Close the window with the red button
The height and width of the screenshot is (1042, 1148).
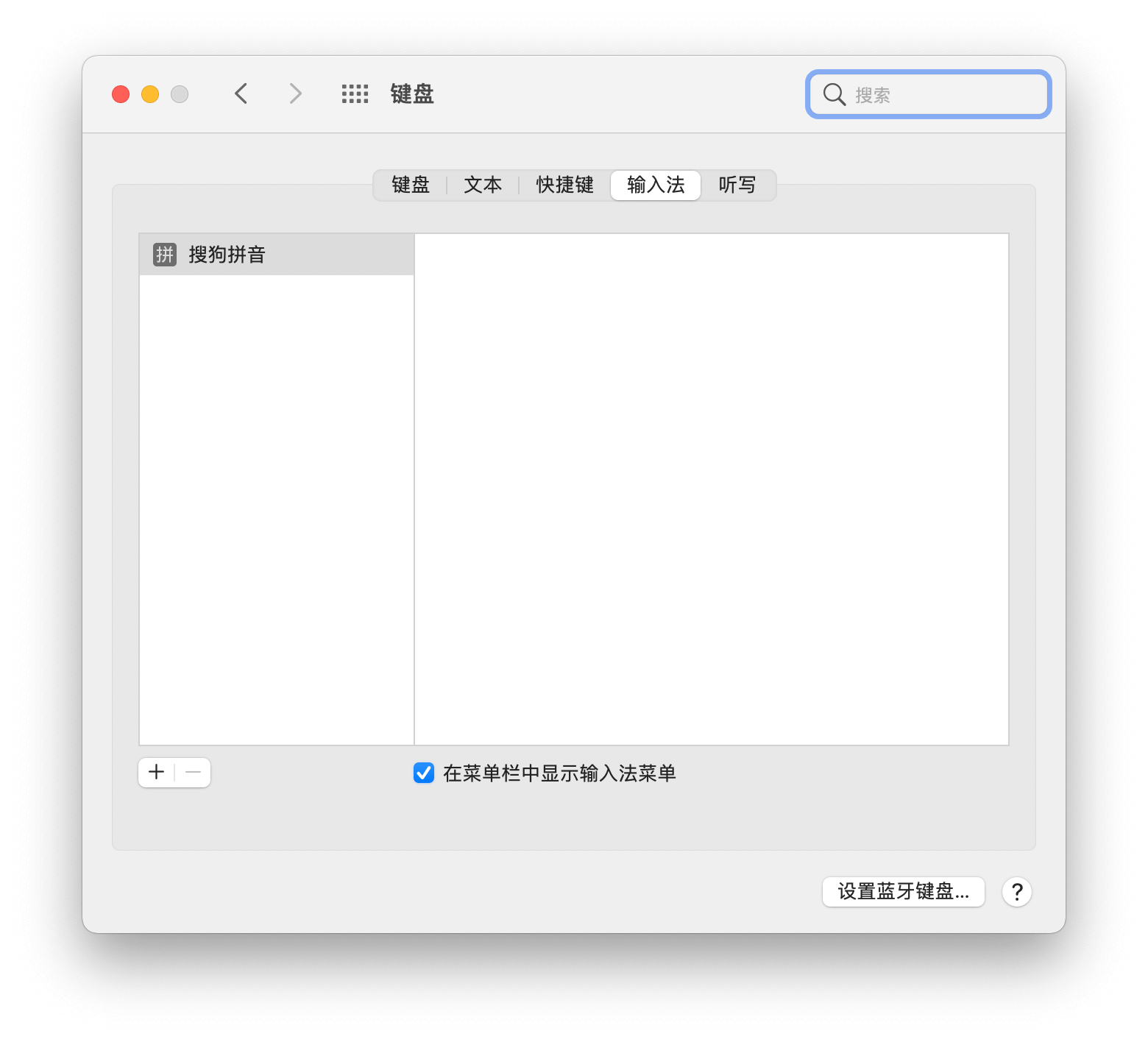[121, 94]
